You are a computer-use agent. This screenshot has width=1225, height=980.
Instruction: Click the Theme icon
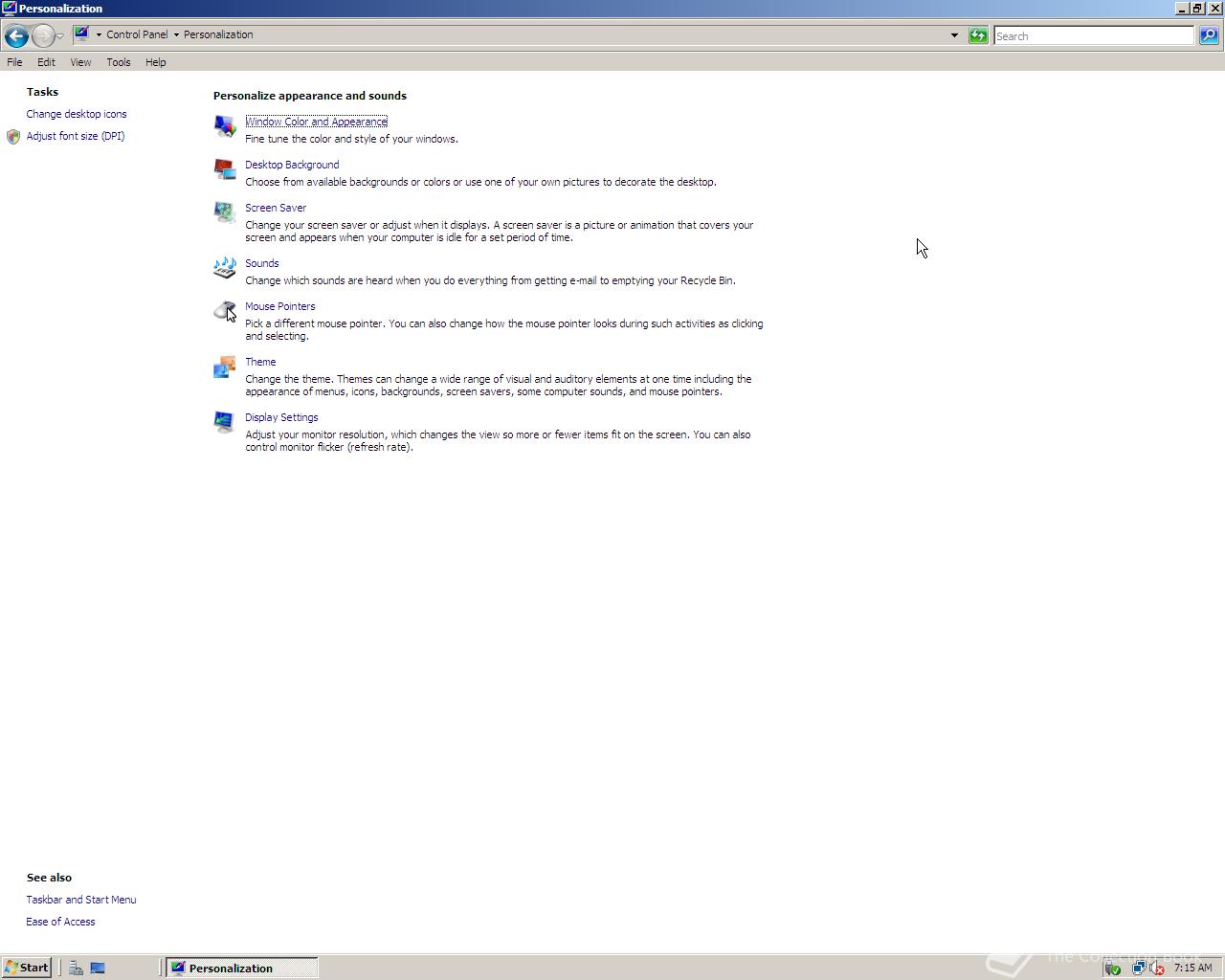click(x=225, y=367)
